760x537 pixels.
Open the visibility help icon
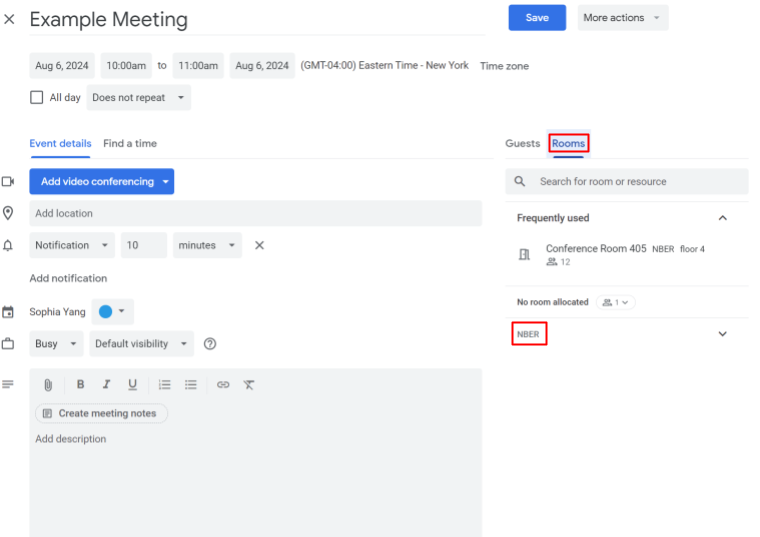[x=210, y=344]
